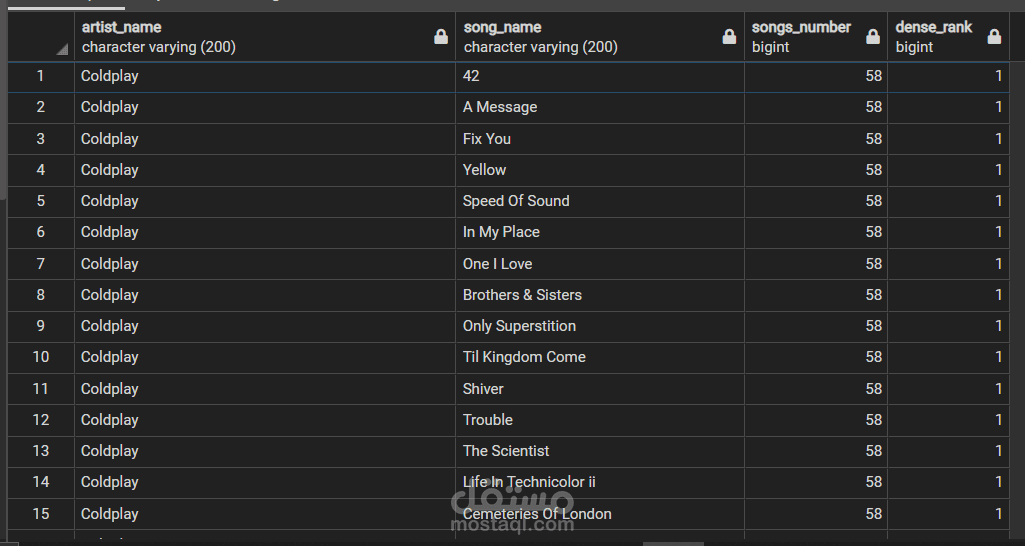This screenshot has height=546, width=1025.
Task: Click the song cell '42'
Action: 599,76
